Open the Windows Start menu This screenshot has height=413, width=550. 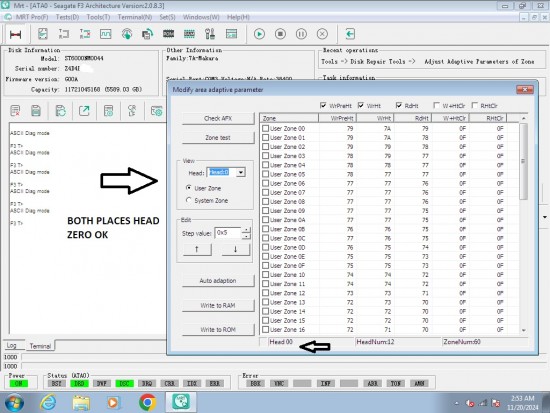[14, 403]
